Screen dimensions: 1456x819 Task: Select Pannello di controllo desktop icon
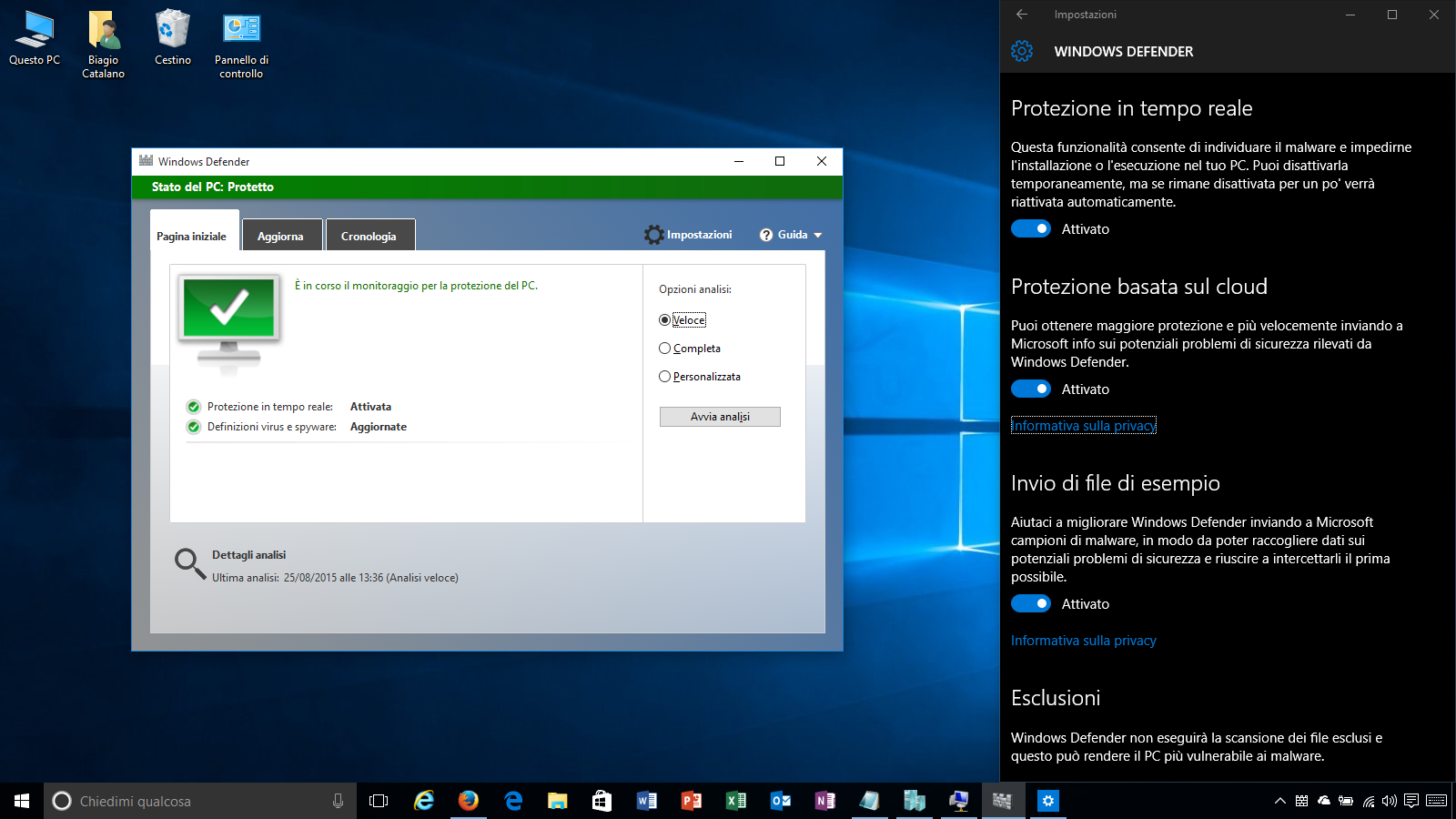click(242, 44)
